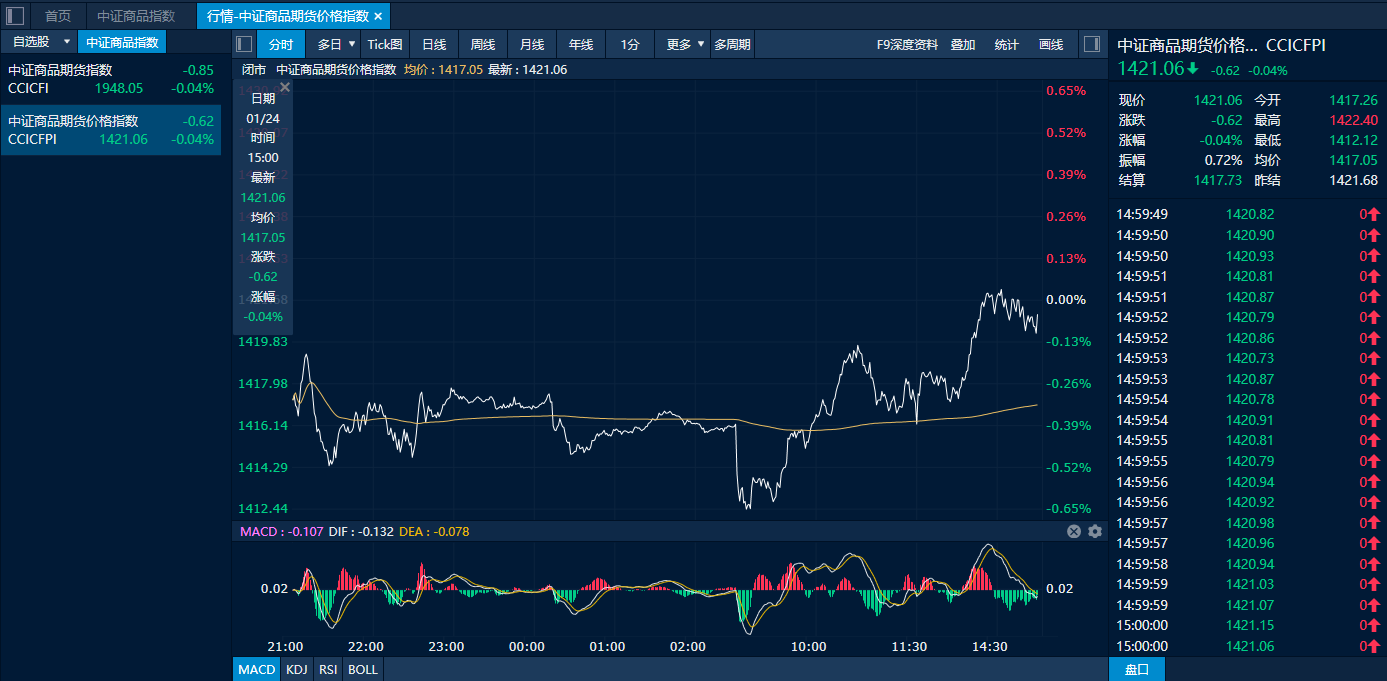The image size is (1387, 681).
Task: Expand the 自选股 dropdown arrow
Action: (66, 42)
